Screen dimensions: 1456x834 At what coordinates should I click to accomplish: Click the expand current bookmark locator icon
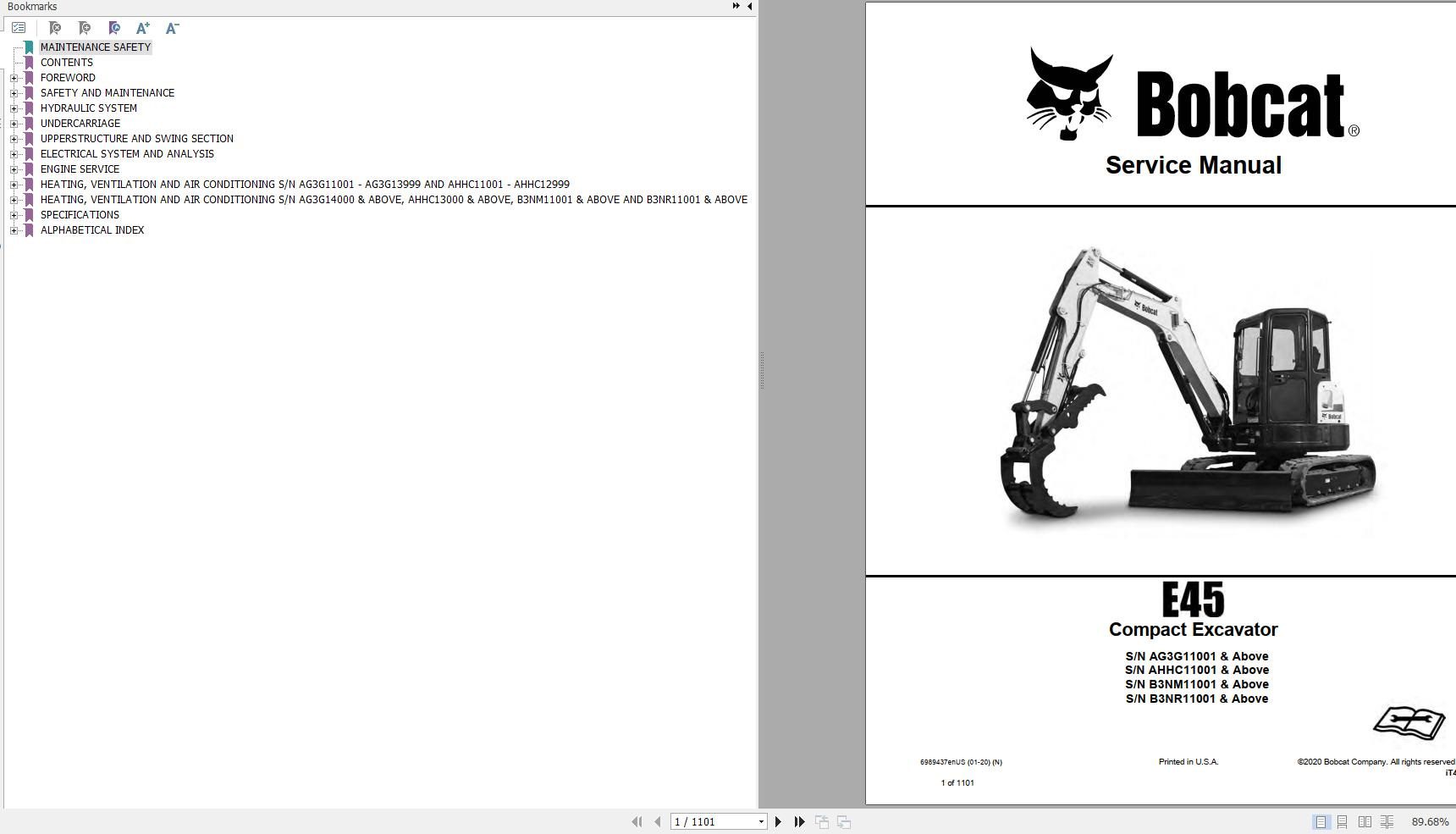tap(114, 27)
